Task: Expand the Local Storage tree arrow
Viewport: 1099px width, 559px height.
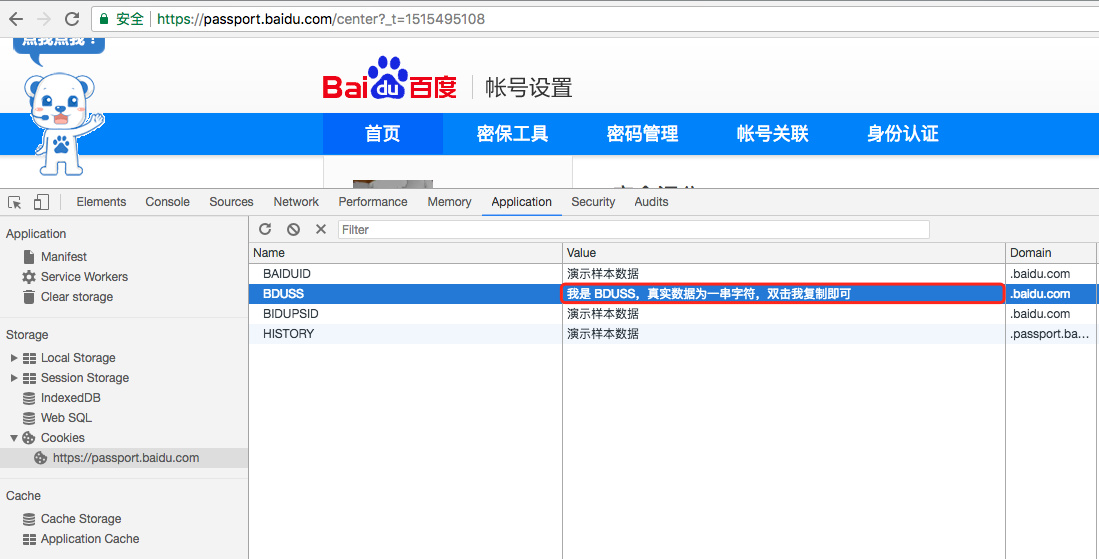Action: 13,358
